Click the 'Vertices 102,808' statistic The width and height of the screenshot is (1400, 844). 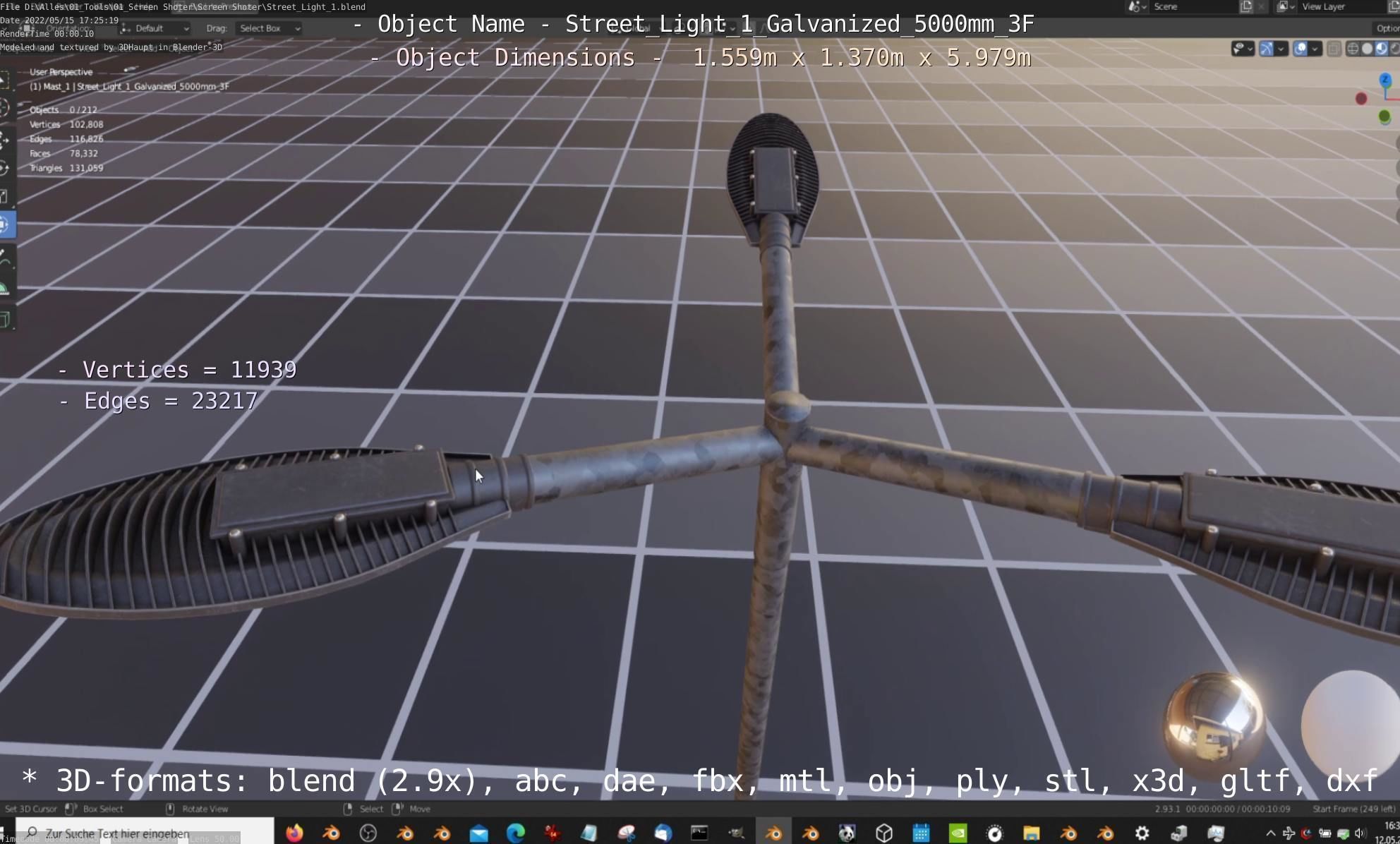point(66,124)
